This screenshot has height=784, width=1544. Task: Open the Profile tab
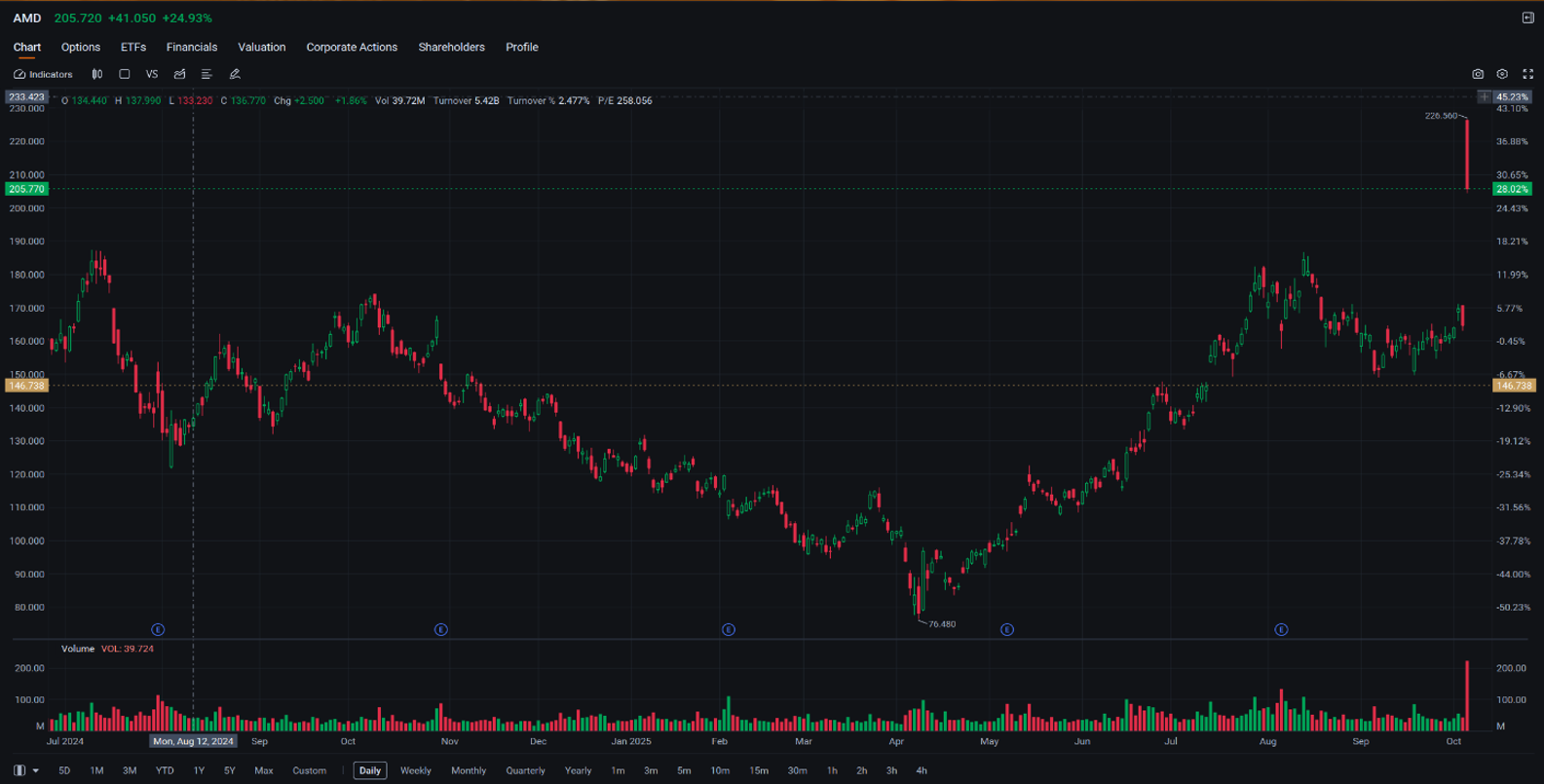coord(522,47)
